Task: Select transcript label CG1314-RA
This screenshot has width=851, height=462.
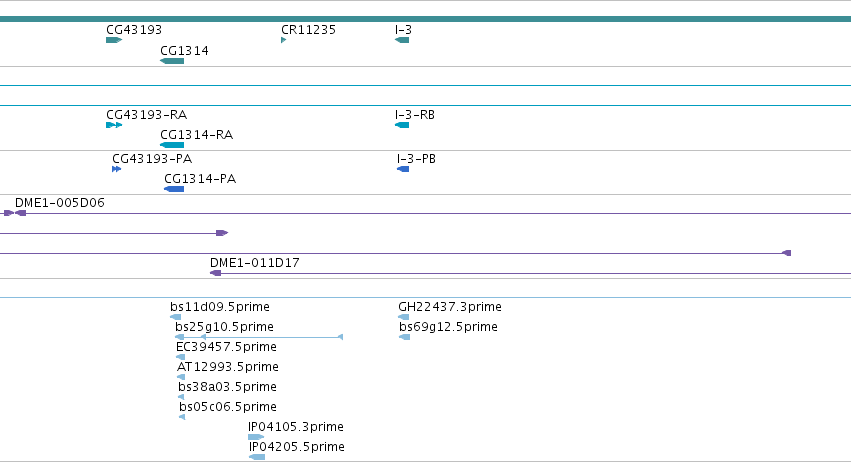Action: click(x=196, y=135)
